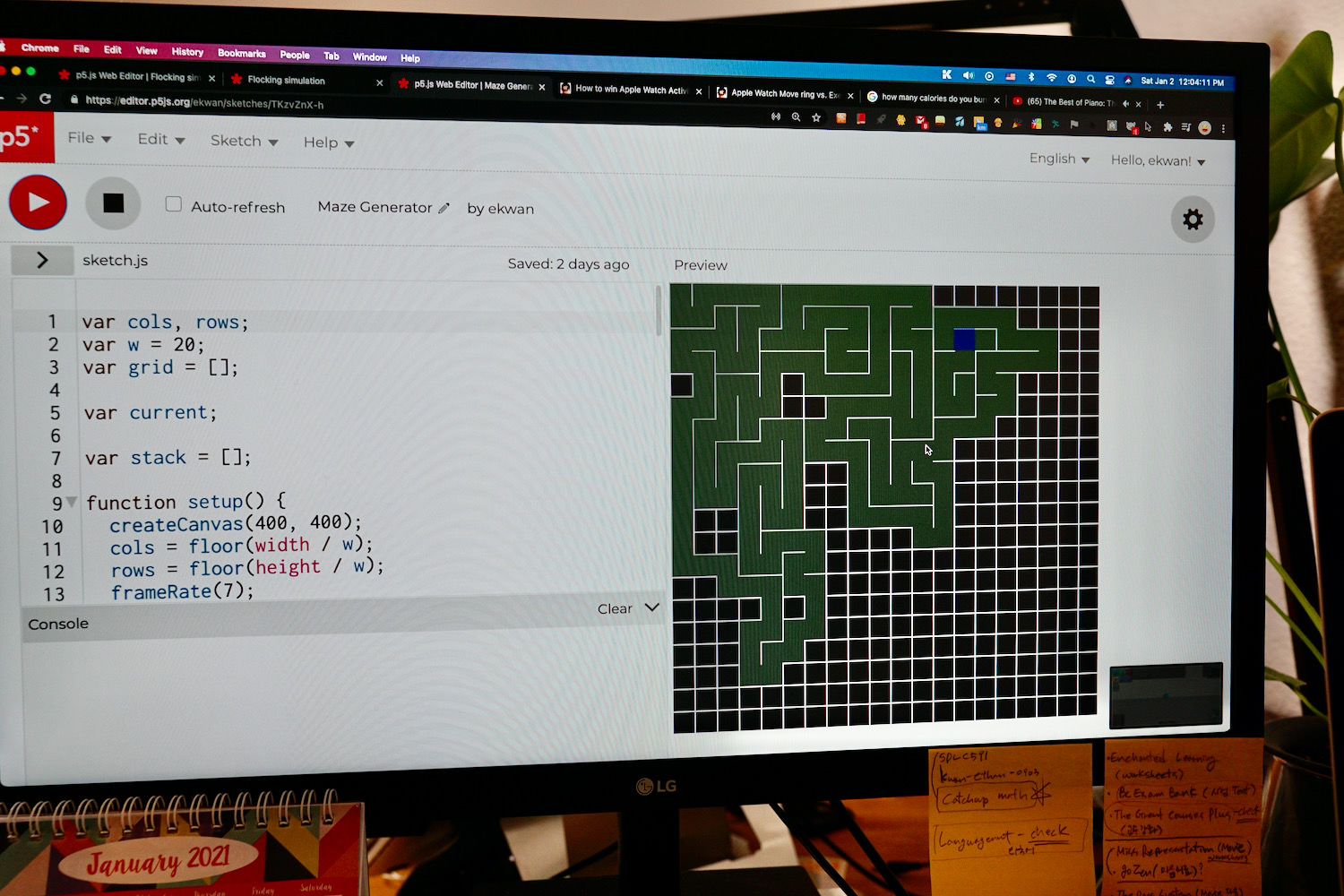This screenshot has width=1344, height=896.
Task: Rename sketch using pencil icon
Action: coord(444,208)
